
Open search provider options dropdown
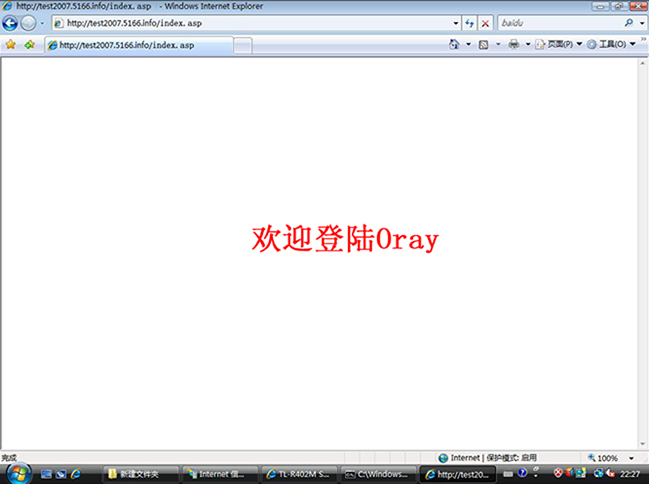[642, 23]
